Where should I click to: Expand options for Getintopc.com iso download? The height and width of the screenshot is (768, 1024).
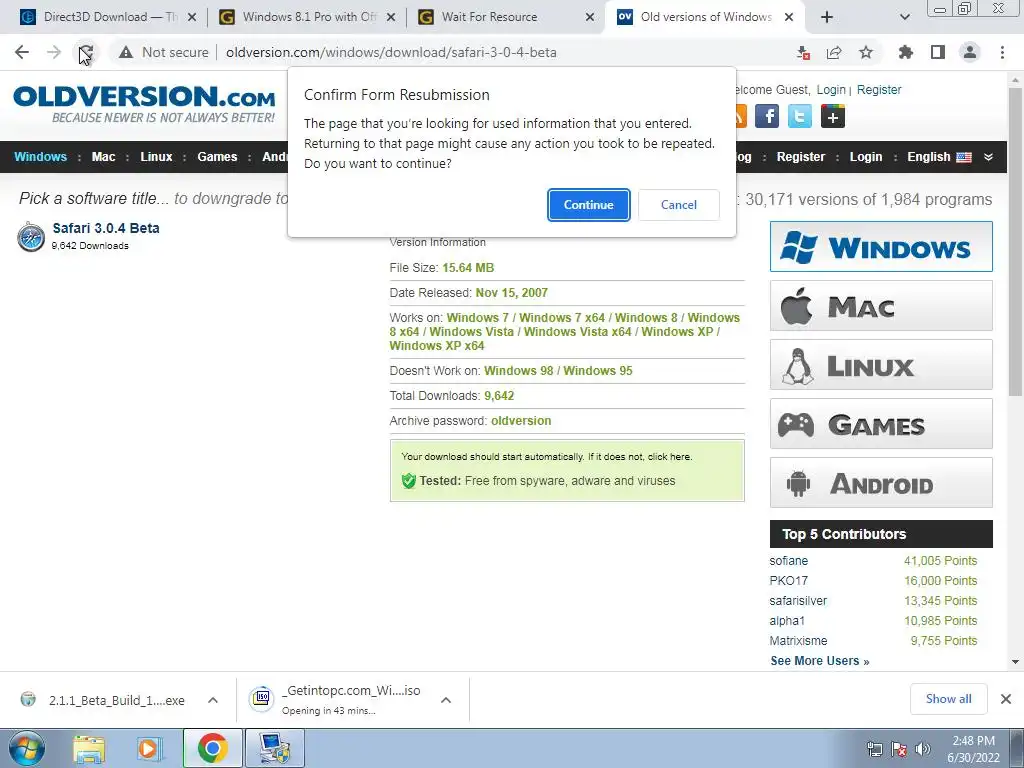[x=446, y=700]
